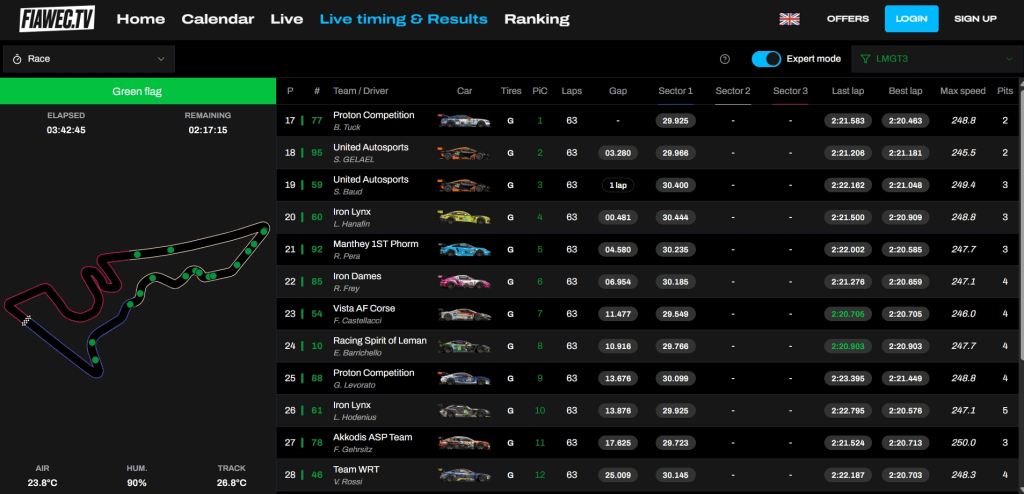This screenshot has width=1024, height=494.
Task: Click the Sector 3 column header
Action: pos(790,91)
